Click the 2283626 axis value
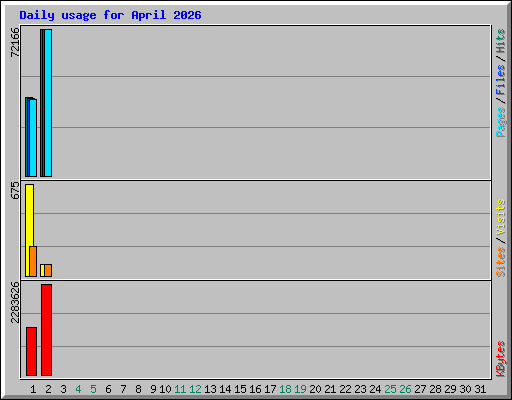Screen dimensions: 512x400 (x=15, y=302)
